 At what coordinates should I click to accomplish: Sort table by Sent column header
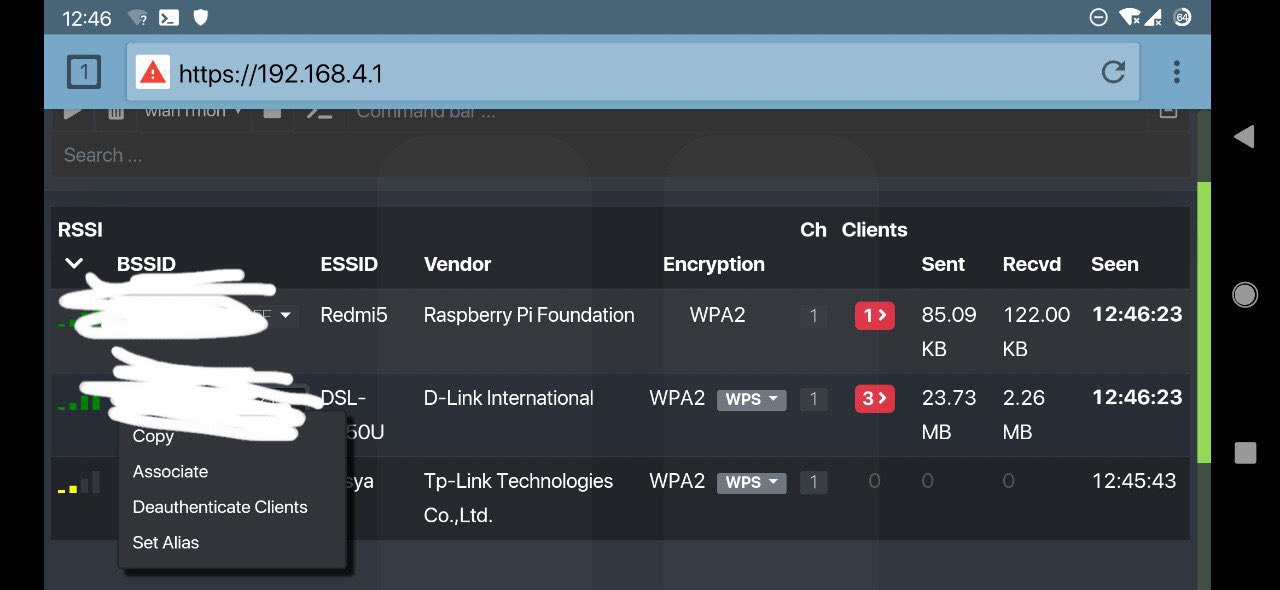click(x=943, y=264)
